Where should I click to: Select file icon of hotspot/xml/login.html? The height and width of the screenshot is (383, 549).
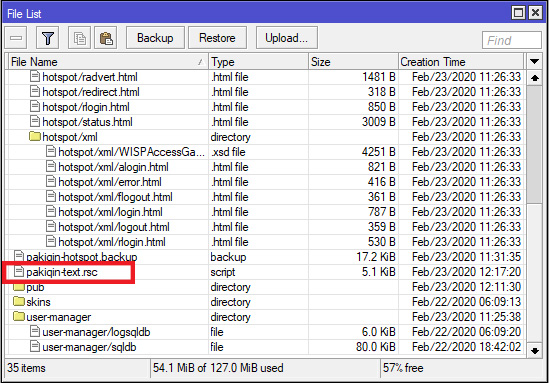point(51,212)
